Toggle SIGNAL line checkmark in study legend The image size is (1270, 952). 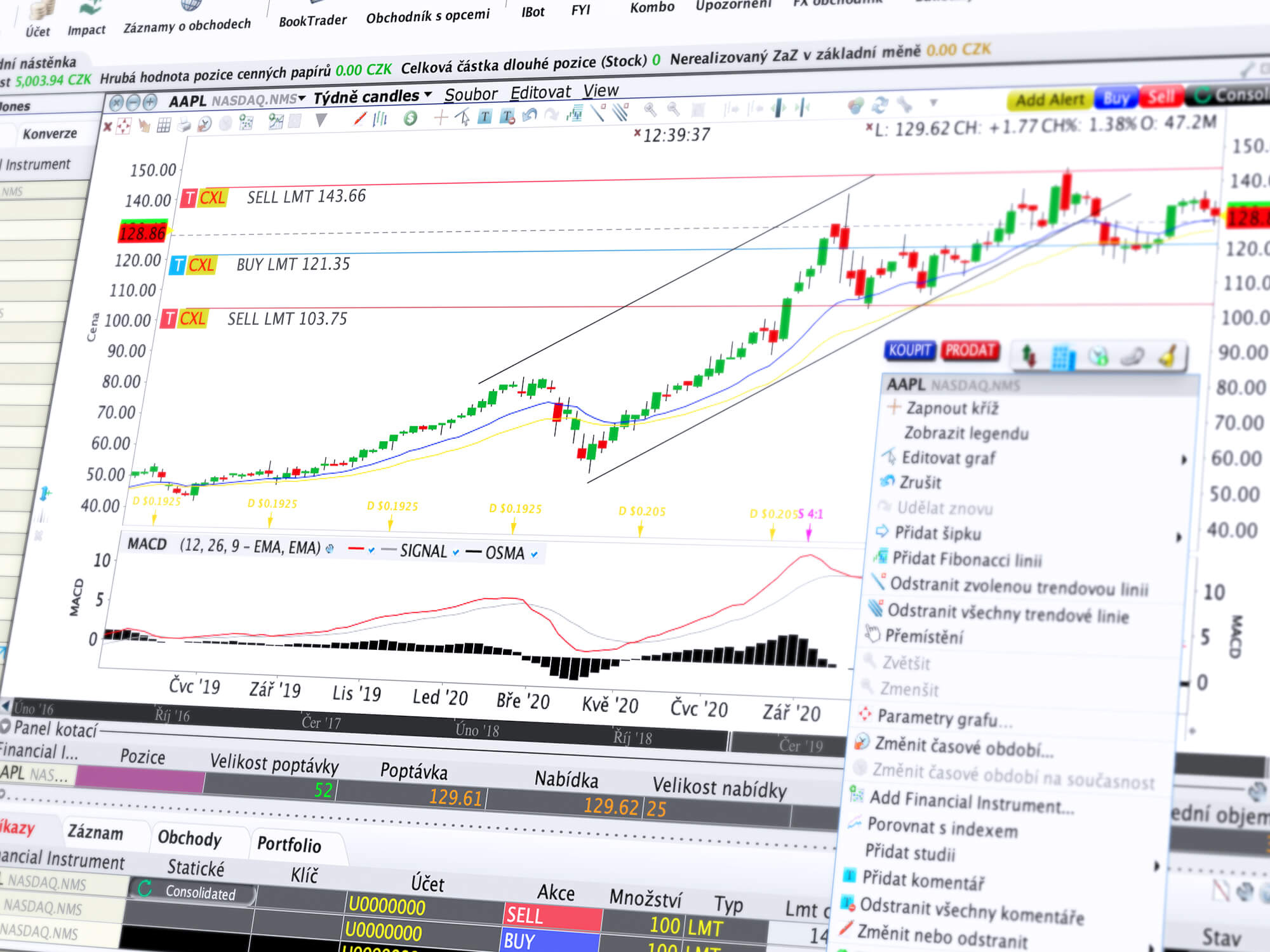456,552
